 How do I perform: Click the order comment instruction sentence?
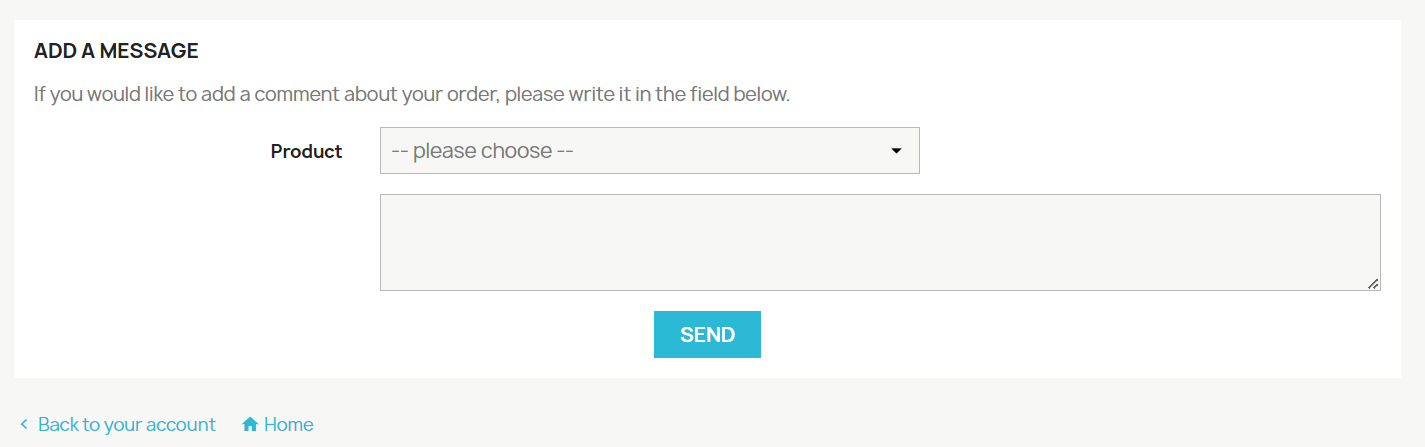tap(412, 95)
